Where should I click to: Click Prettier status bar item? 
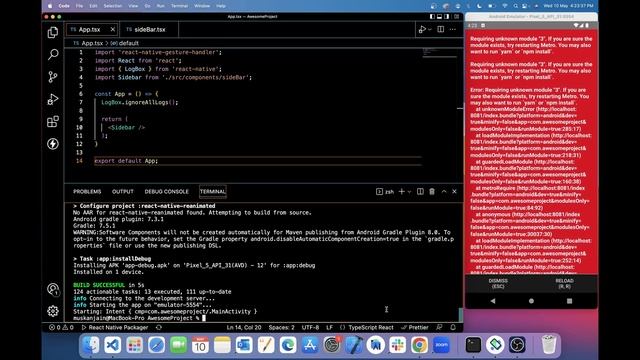pos(415,327)
